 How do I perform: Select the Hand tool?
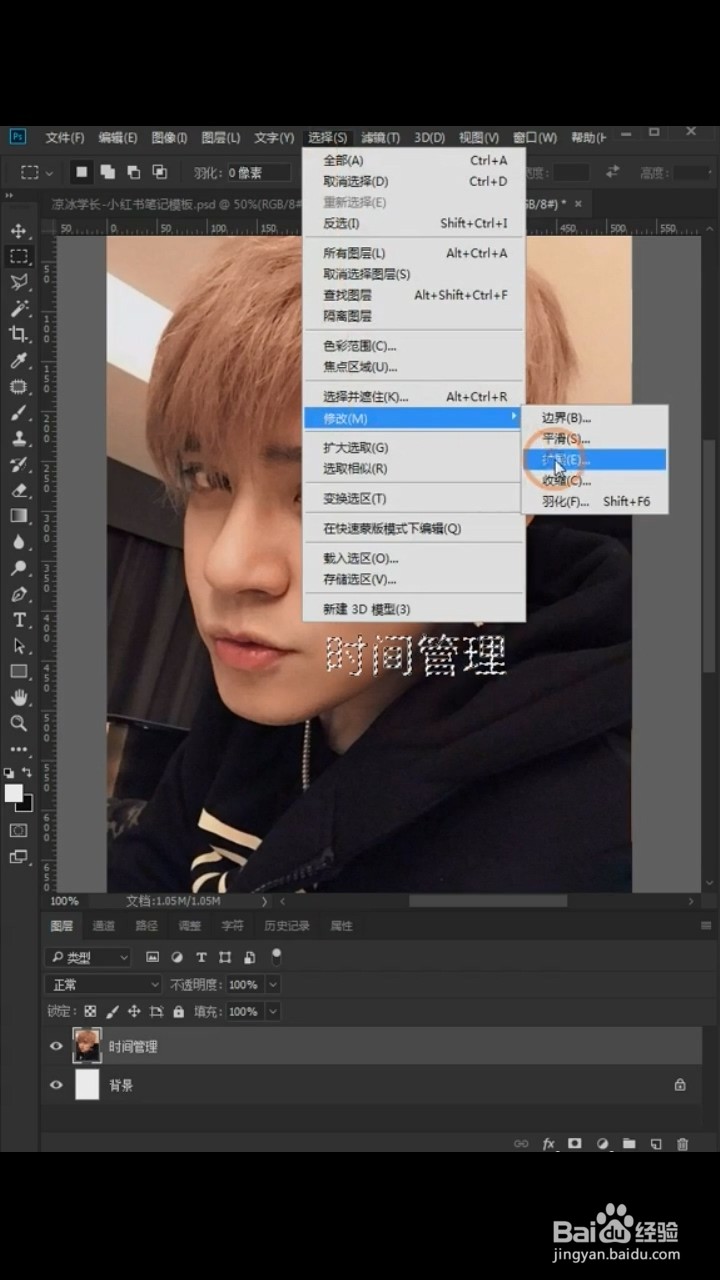pos(19,697)
